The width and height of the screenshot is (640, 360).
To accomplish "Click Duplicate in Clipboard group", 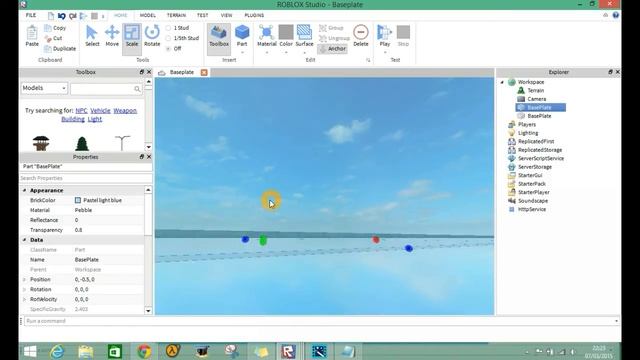I will click(60, 49).
